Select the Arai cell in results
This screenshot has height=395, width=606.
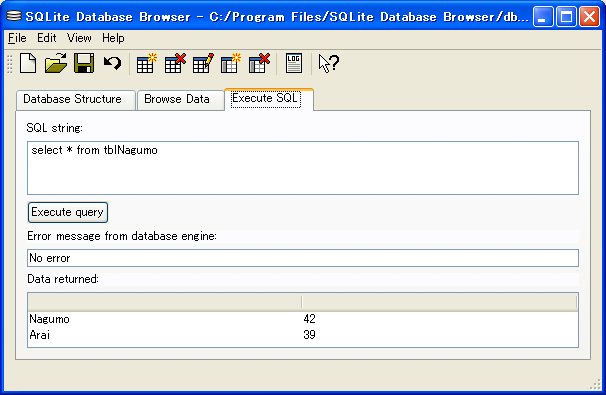point(39,335)
